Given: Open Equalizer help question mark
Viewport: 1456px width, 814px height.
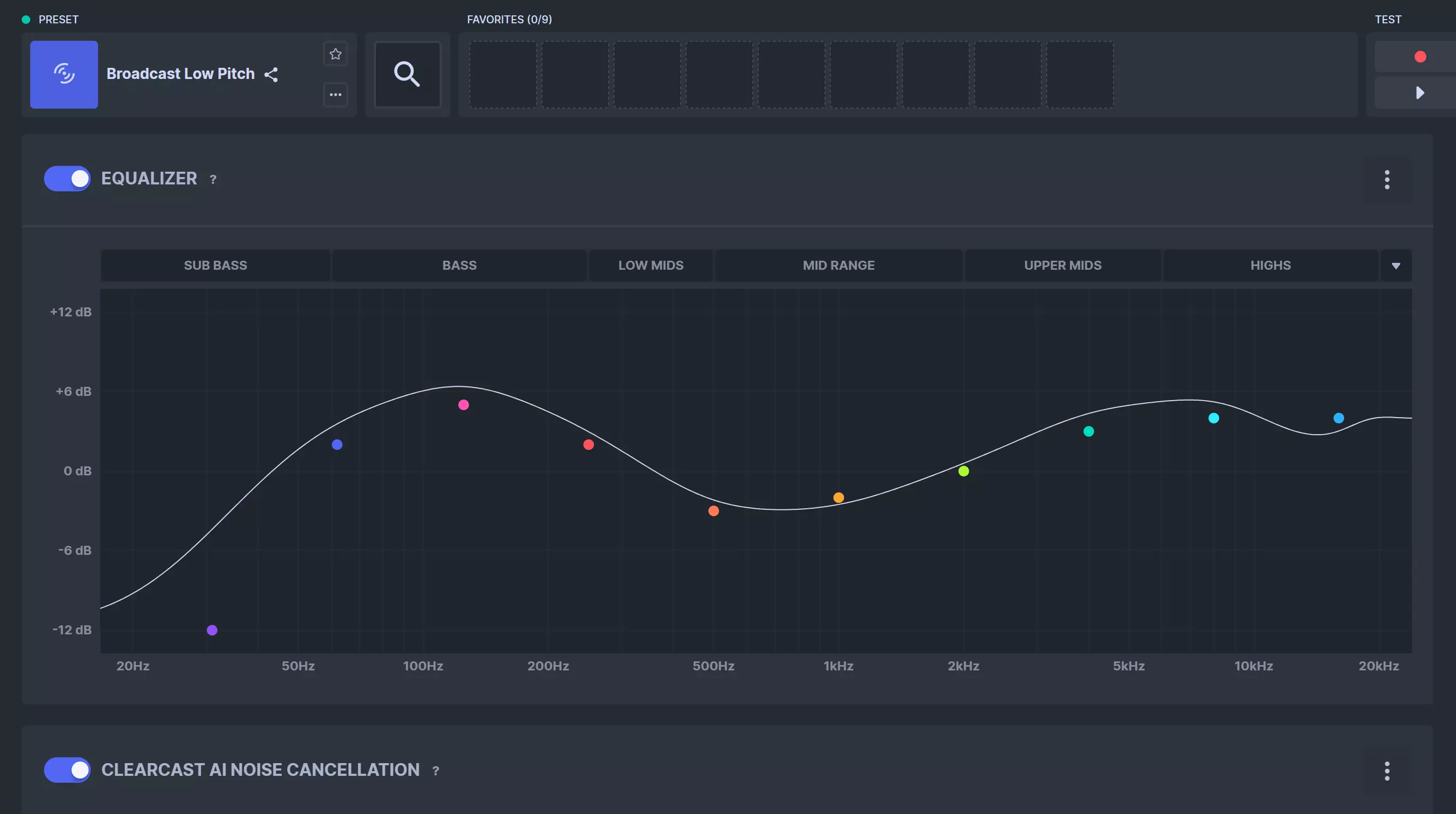Looking at the screenshot, I should point(213,180).
